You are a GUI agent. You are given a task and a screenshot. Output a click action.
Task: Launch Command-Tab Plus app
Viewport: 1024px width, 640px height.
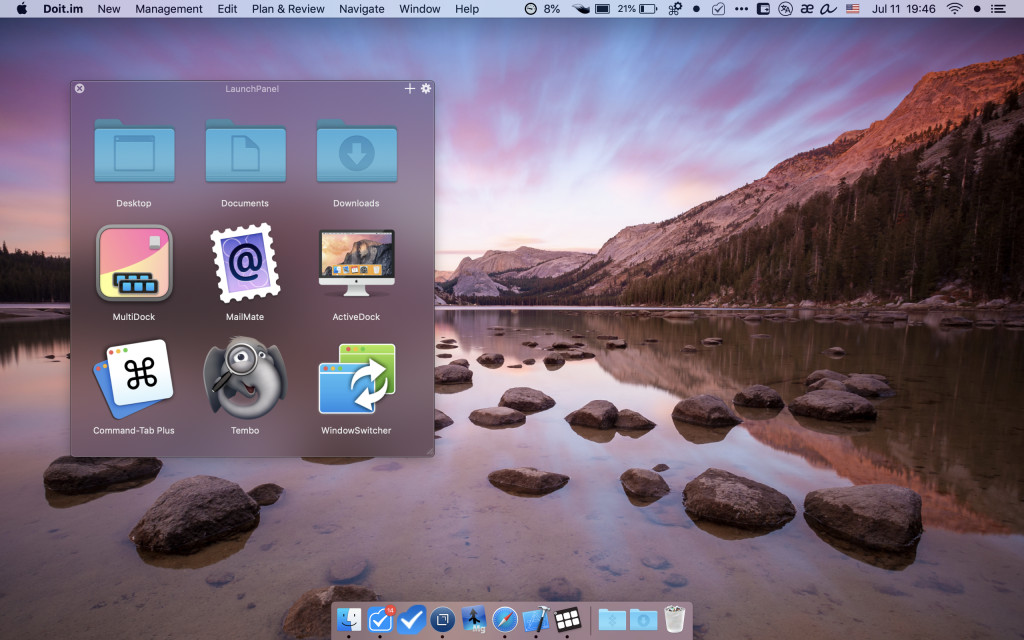[134, 378]
